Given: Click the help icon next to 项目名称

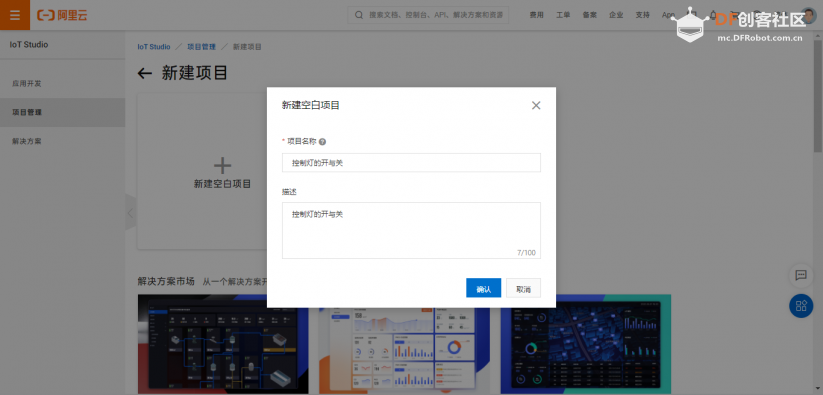Looking at the screenshot, I should pos(322,142).
